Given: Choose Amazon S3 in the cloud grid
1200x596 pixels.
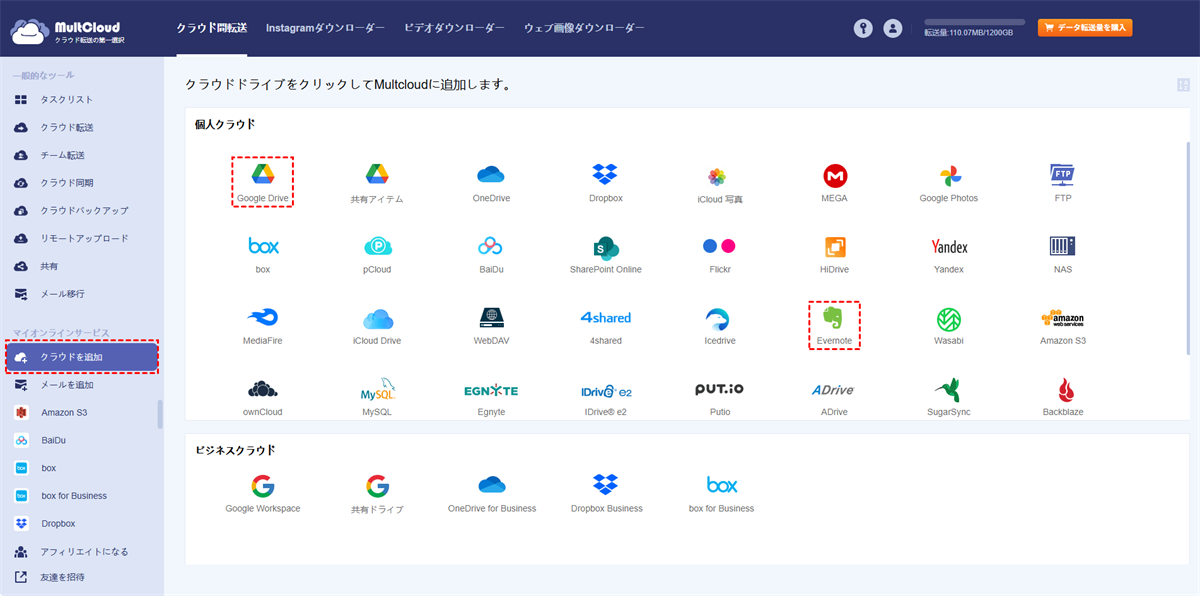Looking at the screenshot, I should coord(1062,326).
